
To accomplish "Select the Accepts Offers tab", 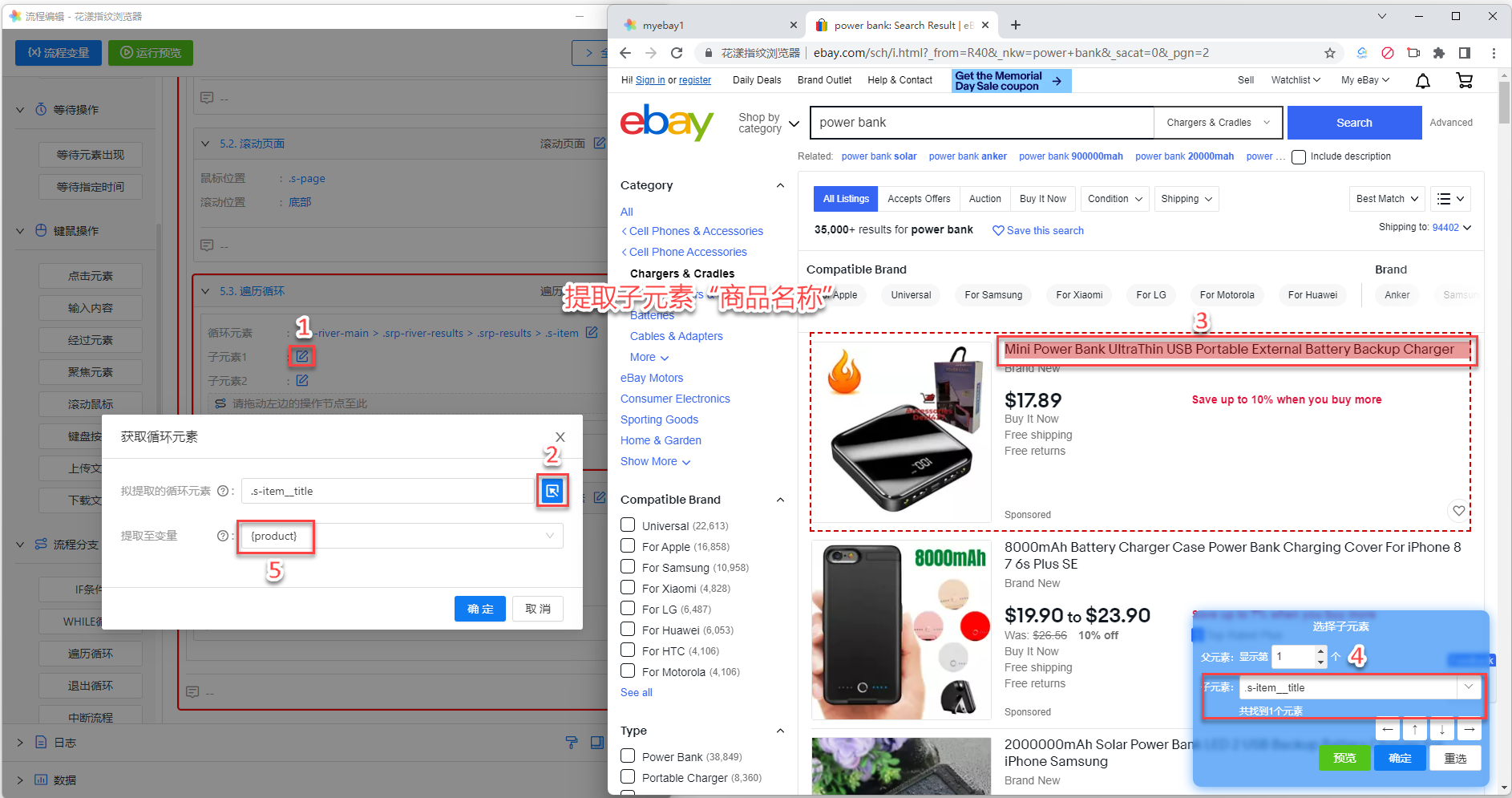I will 919,199.
